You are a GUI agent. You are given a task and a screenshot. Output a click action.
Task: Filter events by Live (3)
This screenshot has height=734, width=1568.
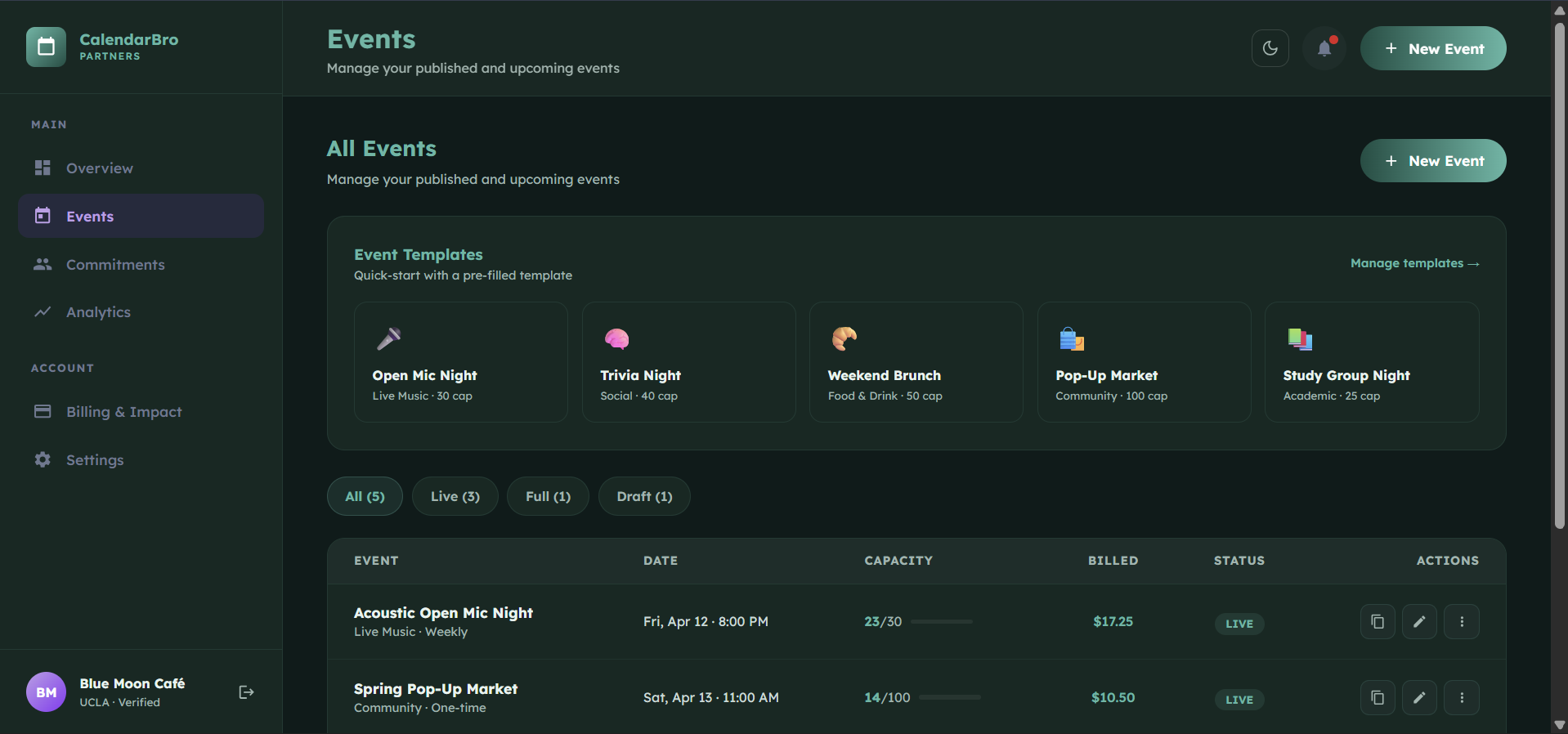(x=455, y=496)
